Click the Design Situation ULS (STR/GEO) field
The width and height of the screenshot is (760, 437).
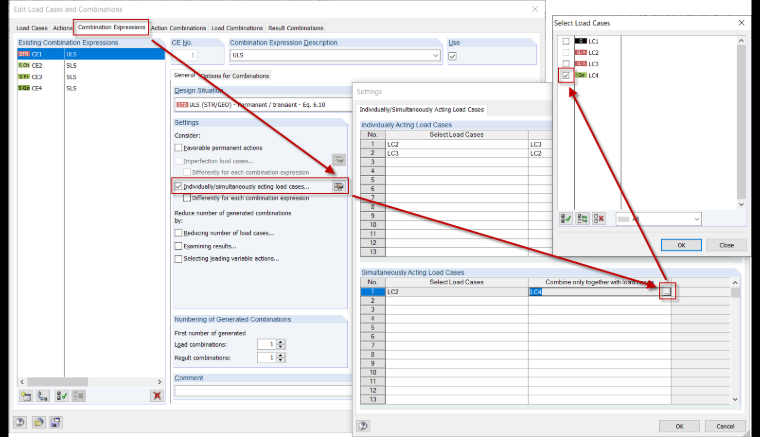(263, 105)
